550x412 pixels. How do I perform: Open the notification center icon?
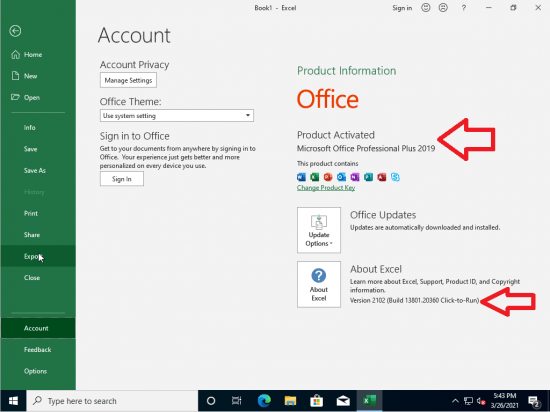tap(534, 401)
